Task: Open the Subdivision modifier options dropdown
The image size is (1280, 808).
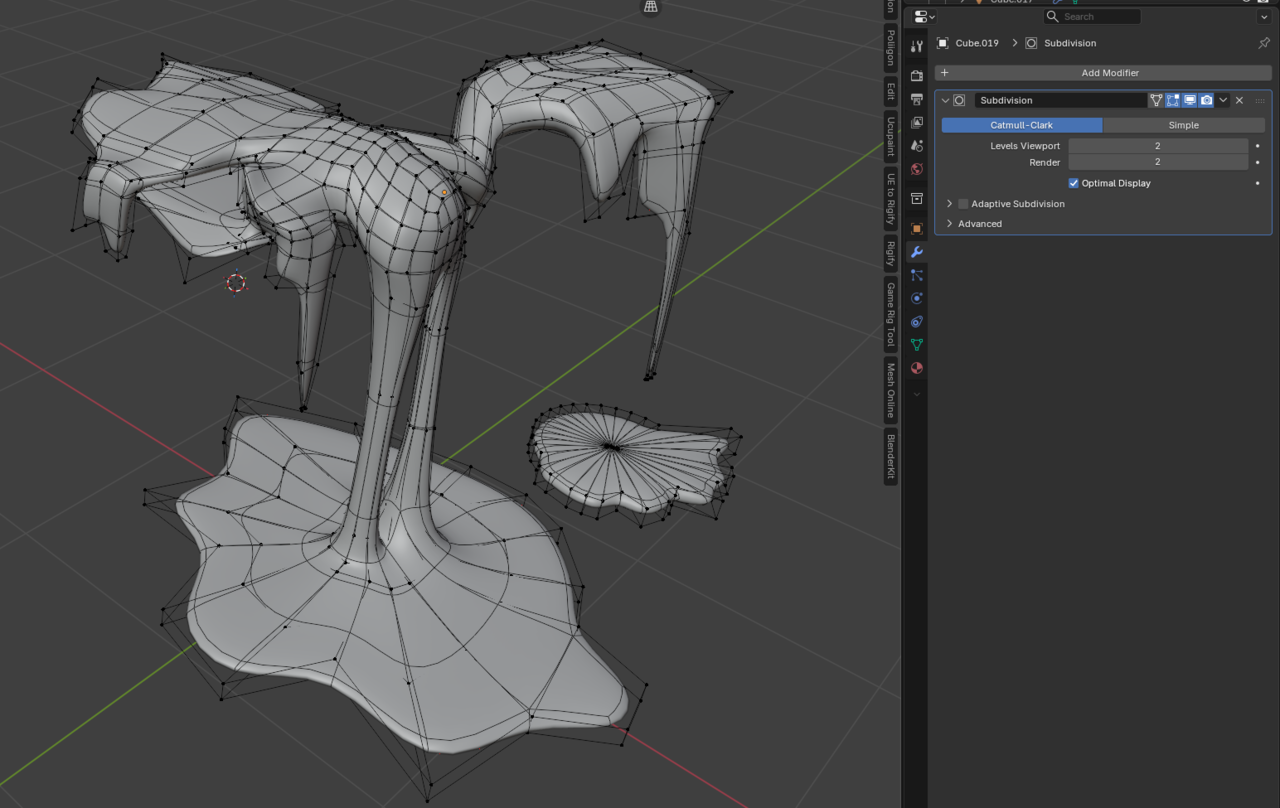Action: coord(1223,100)
